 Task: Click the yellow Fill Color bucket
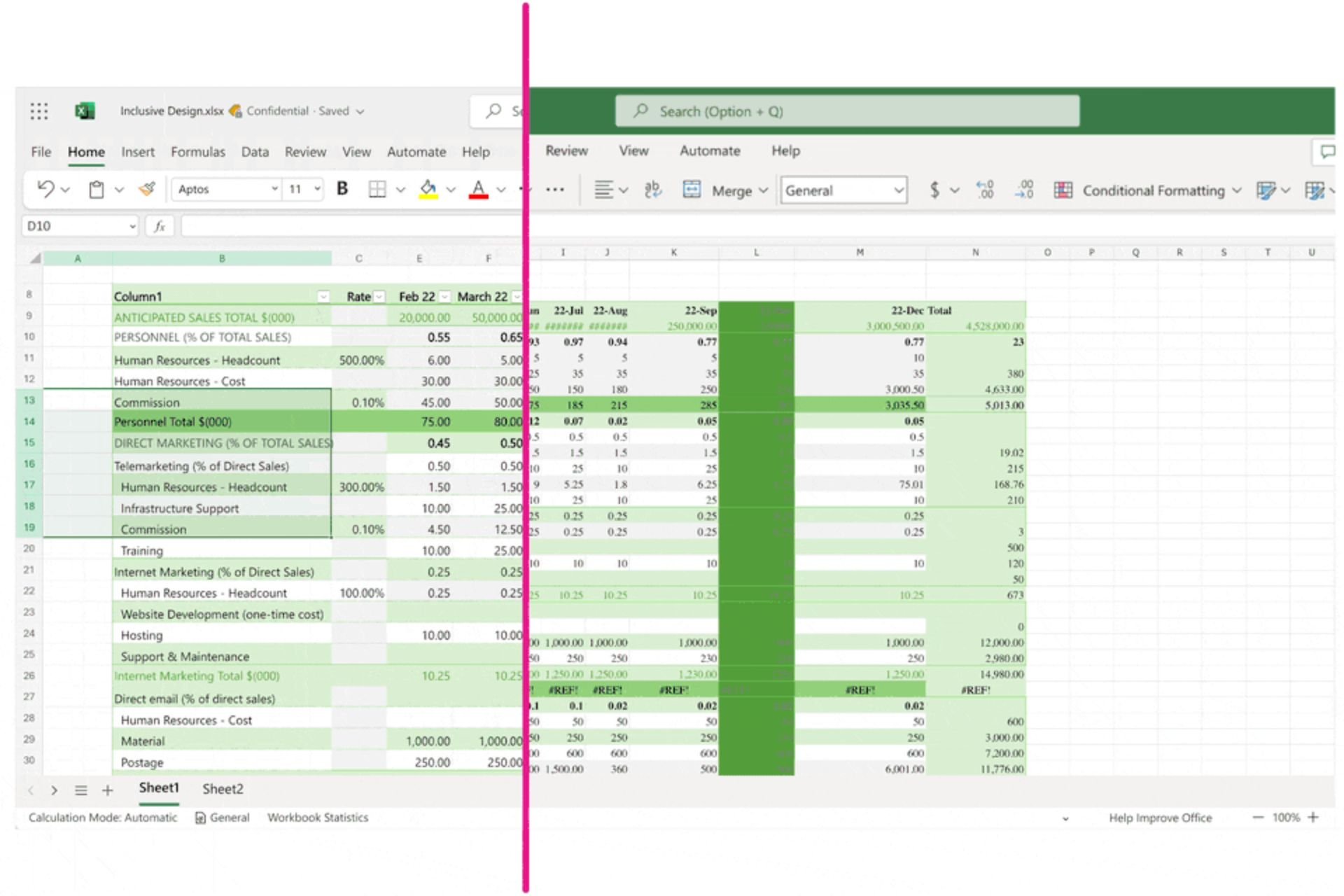(x=428, y=189)
